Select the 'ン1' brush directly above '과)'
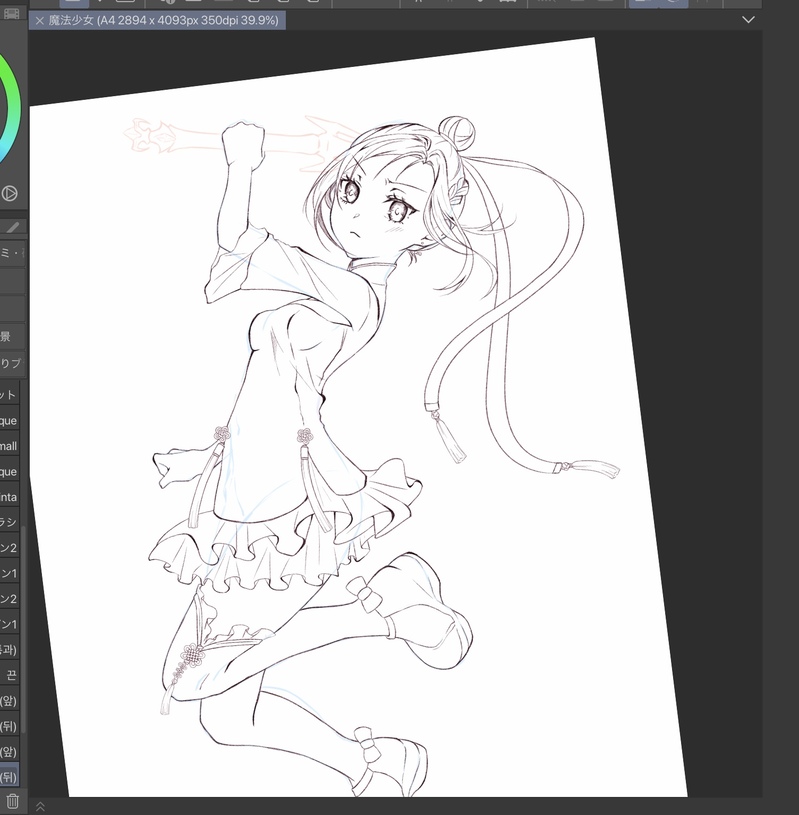Image resolution: width=799 pixels, height=815 pixels. [9, 624]
